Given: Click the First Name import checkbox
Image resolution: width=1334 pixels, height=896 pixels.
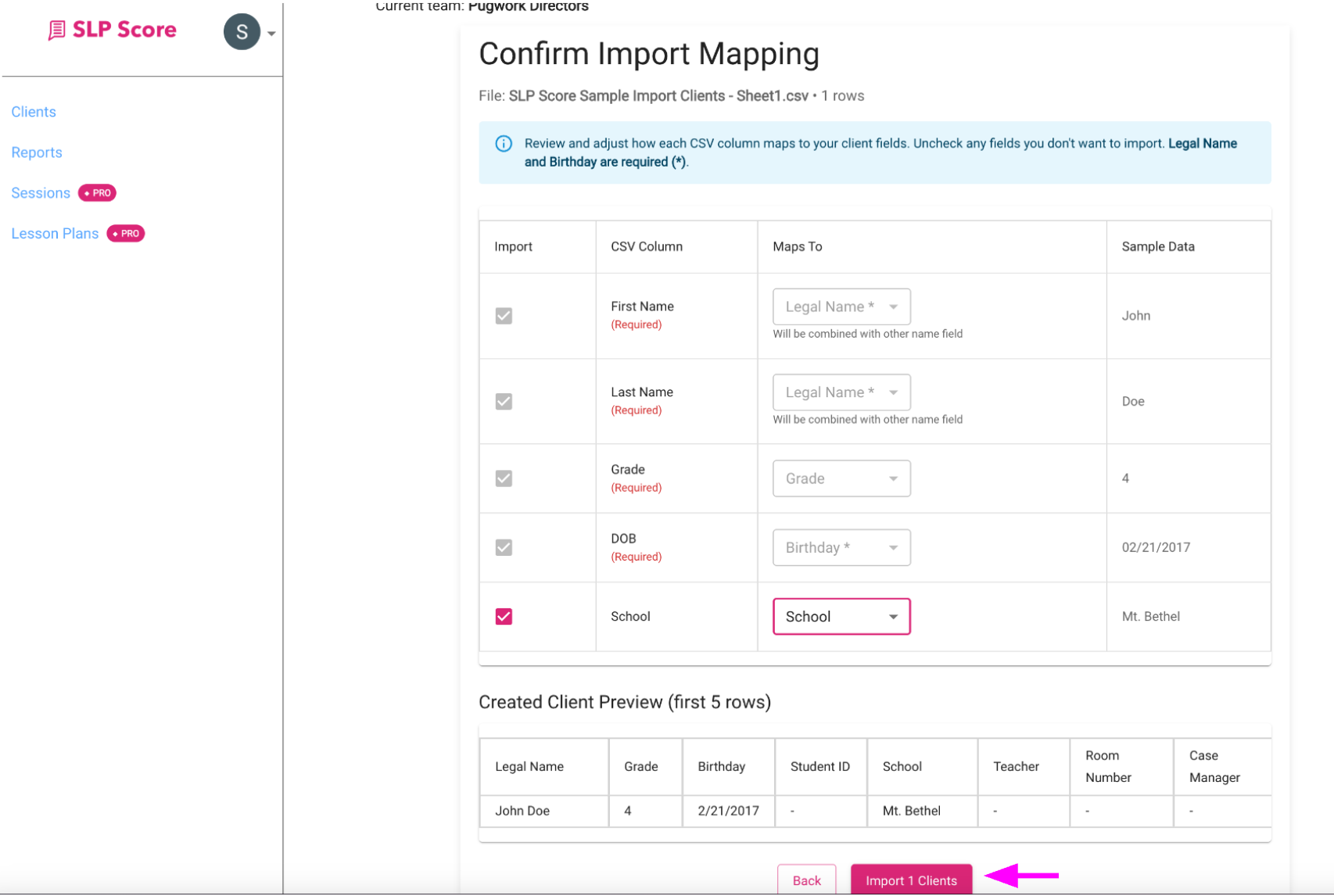Looking at the screenshot, I should [504, 316].
